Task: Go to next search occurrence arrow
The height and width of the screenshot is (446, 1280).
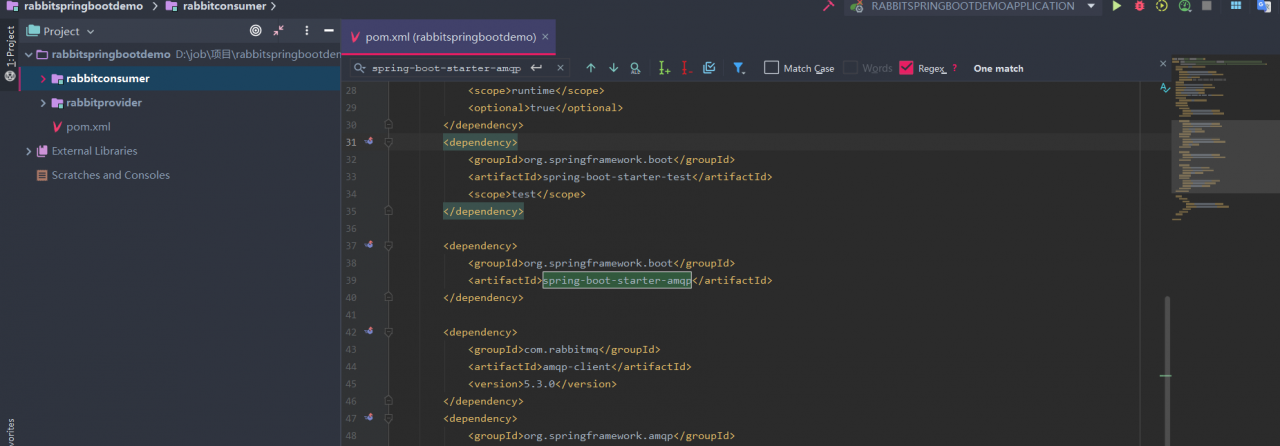Action: pyautogui.click(x=613, y=68)
